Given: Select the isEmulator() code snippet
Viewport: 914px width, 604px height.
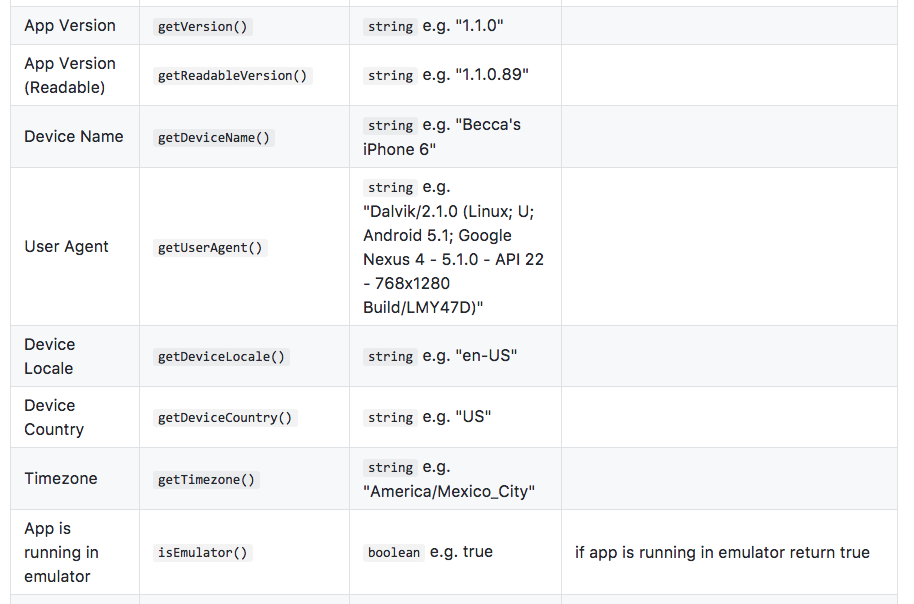Looking at the screenshot, I should coord(202,553).
